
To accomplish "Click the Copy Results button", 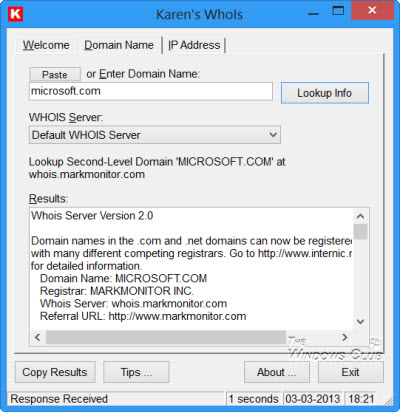I will point(55,372).
